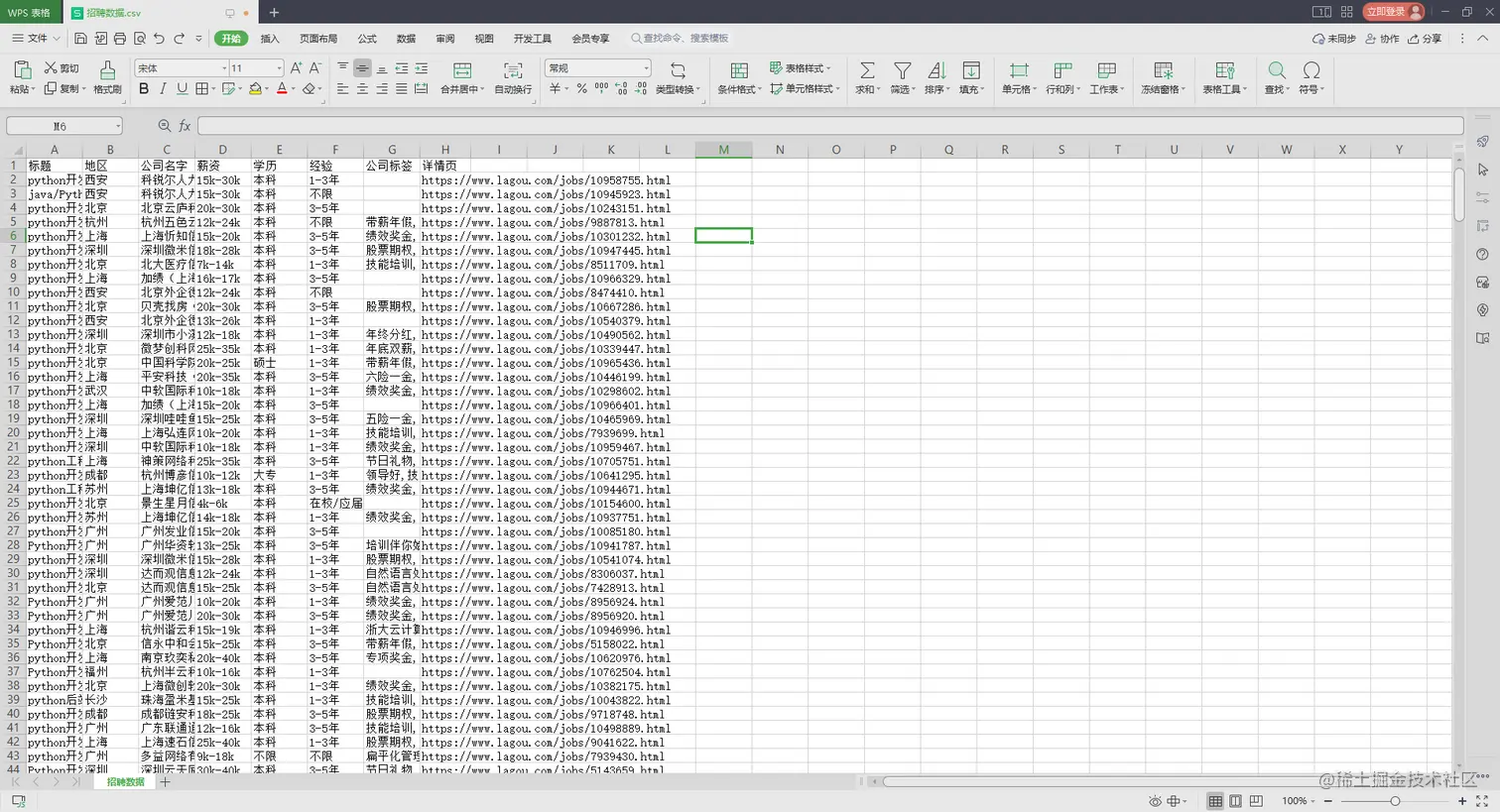Click the zoom slider in status bar
Screen dimensions: 1500x812
(1395, 801)
